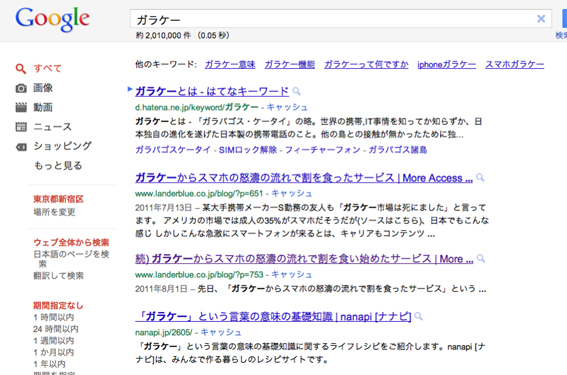The width and height of the screenshot is (567, 375).
Task: Preview the nanapi result via its magnifier
Action: (x=419, y=316)
